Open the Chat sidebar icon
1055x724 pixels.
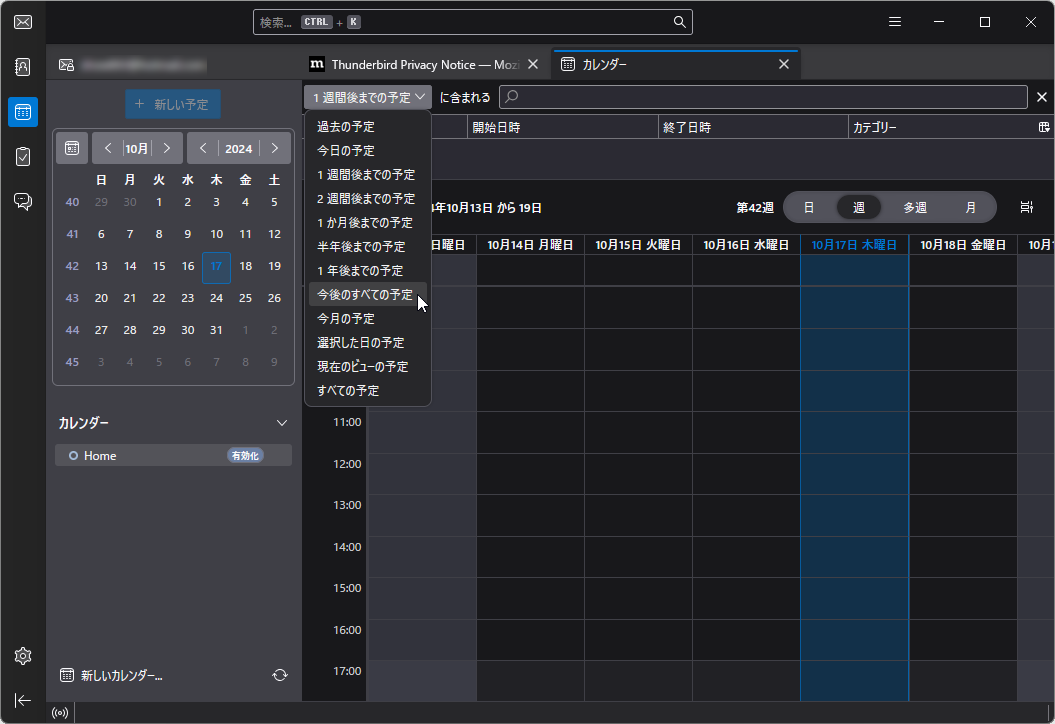(x=23, y=201)
